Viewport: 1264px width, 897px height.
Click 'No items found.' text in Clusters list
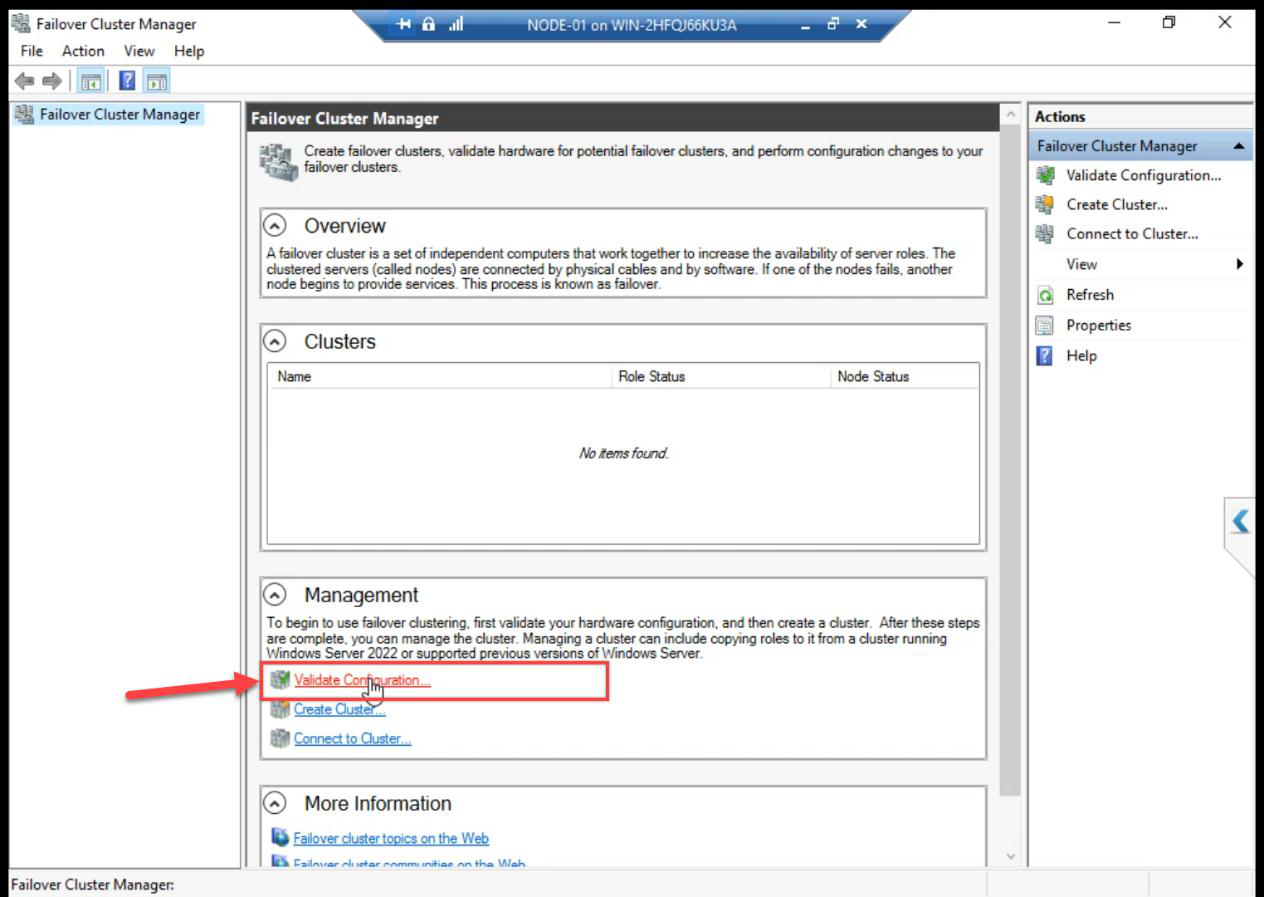click(x=623, y=453)
